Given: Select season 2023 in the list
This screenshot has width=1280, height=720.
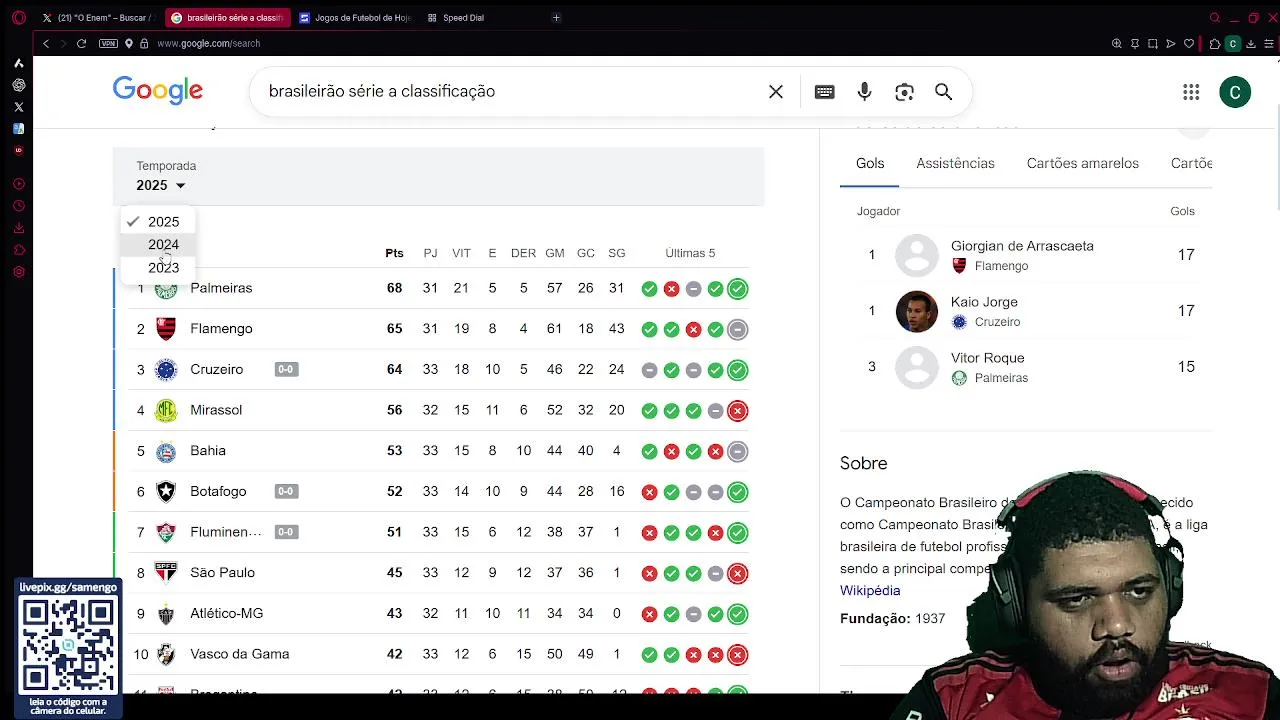Looking at the screenshot, I should pyautogui.click(x=157, y=268).
